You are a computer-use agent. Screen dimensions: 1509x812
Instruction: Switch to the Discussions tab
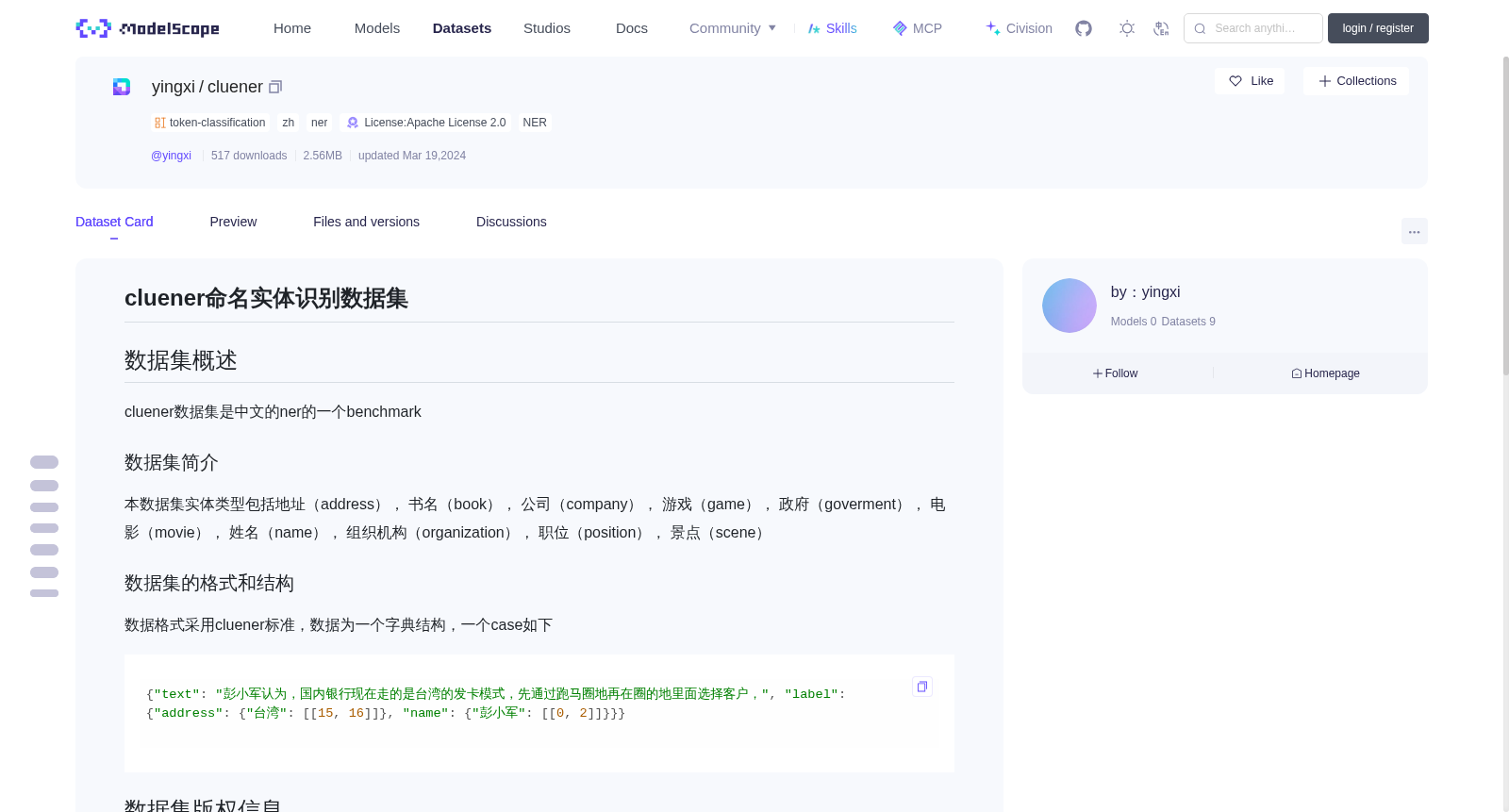tap(511, 222)
